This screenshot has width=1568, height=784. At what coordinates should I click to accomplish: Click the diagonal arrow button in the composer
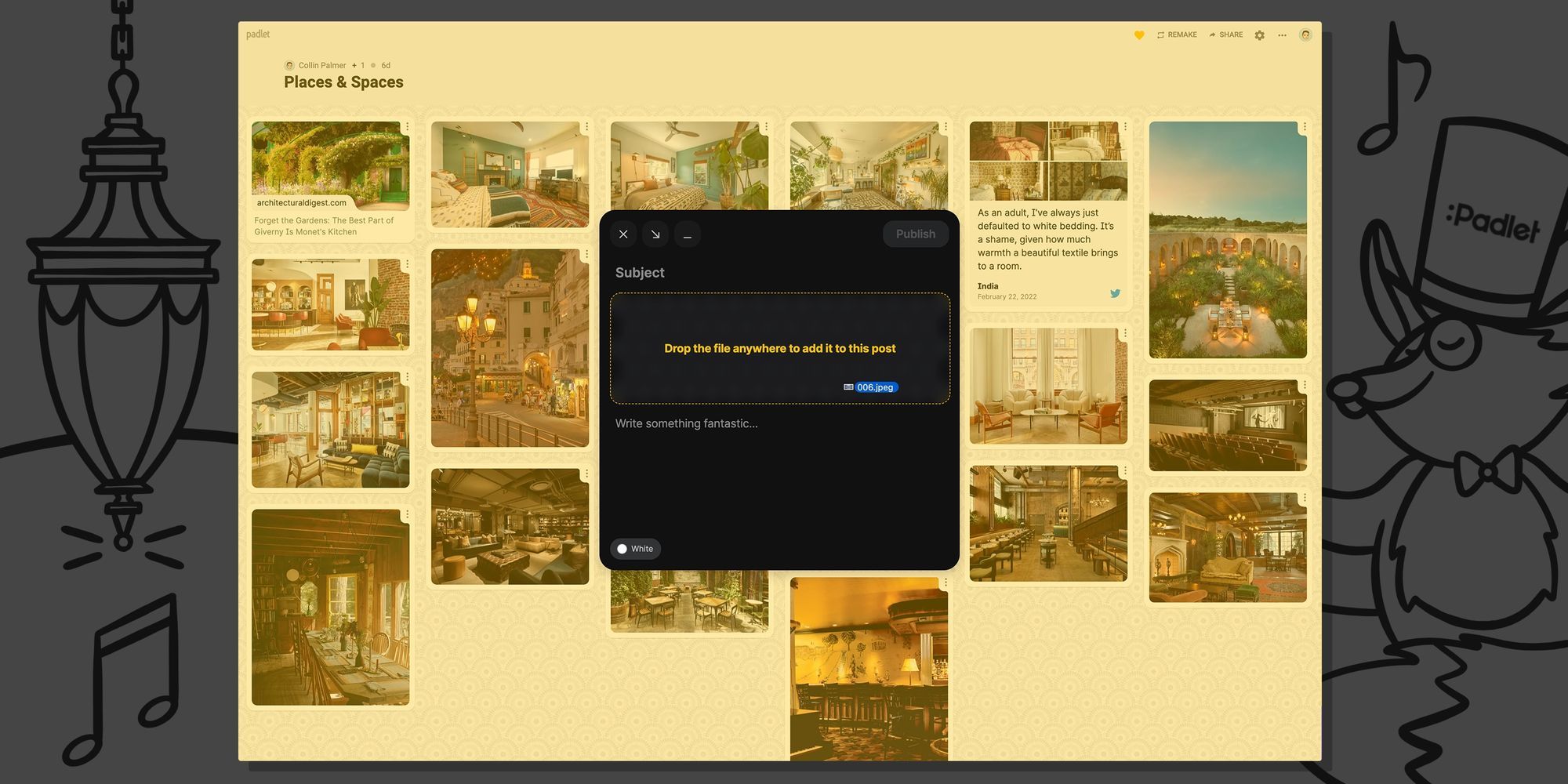pyautogui.click(x=655, y=234)
